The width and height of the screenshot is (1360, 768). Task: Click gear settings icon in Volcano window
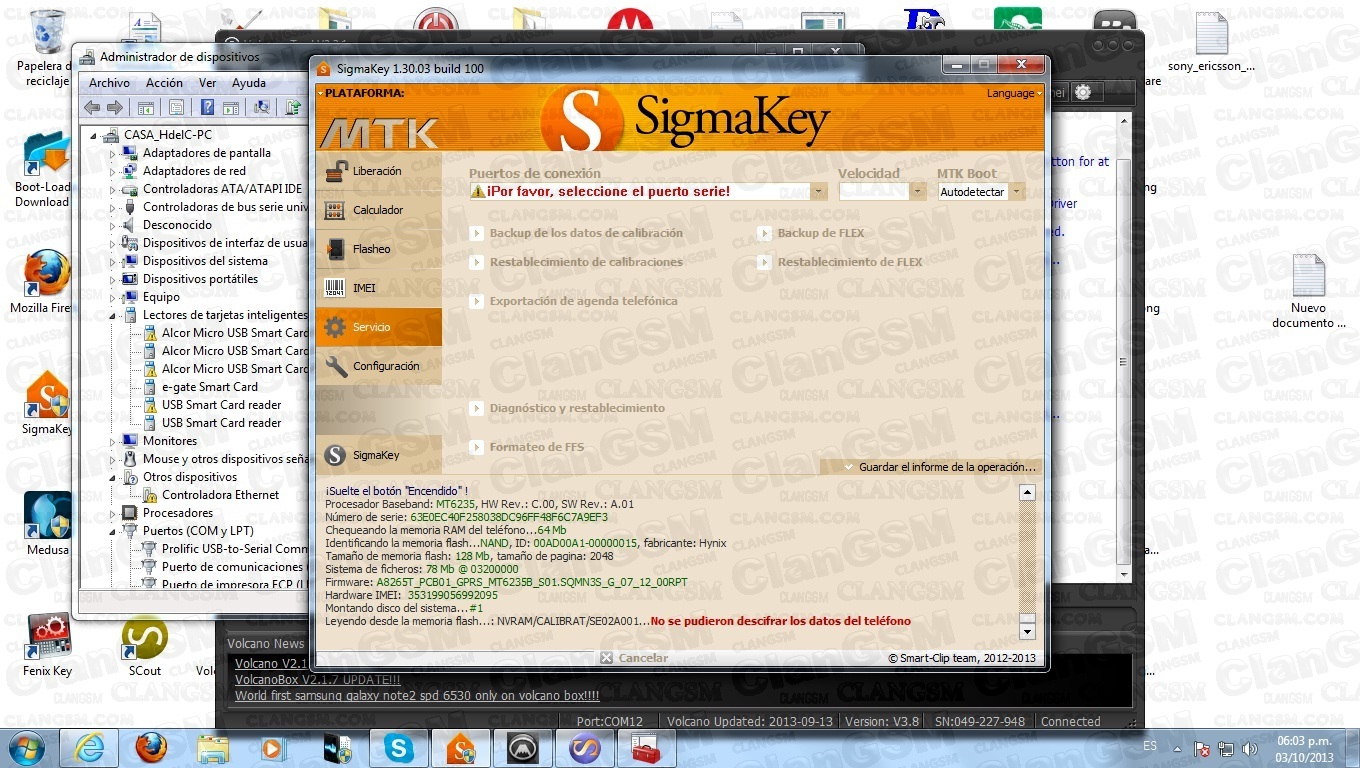click(1082, 92)
